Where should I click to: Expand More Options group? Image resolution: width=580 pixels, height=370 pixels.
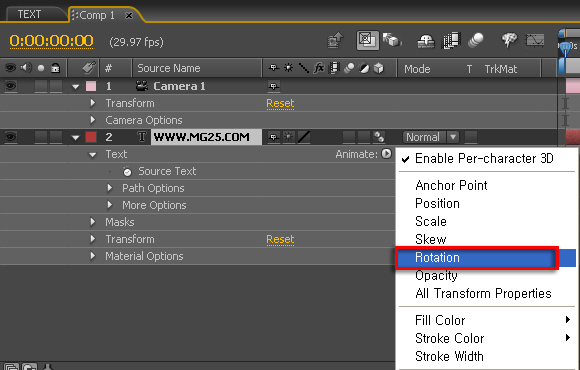pos(110,205)
